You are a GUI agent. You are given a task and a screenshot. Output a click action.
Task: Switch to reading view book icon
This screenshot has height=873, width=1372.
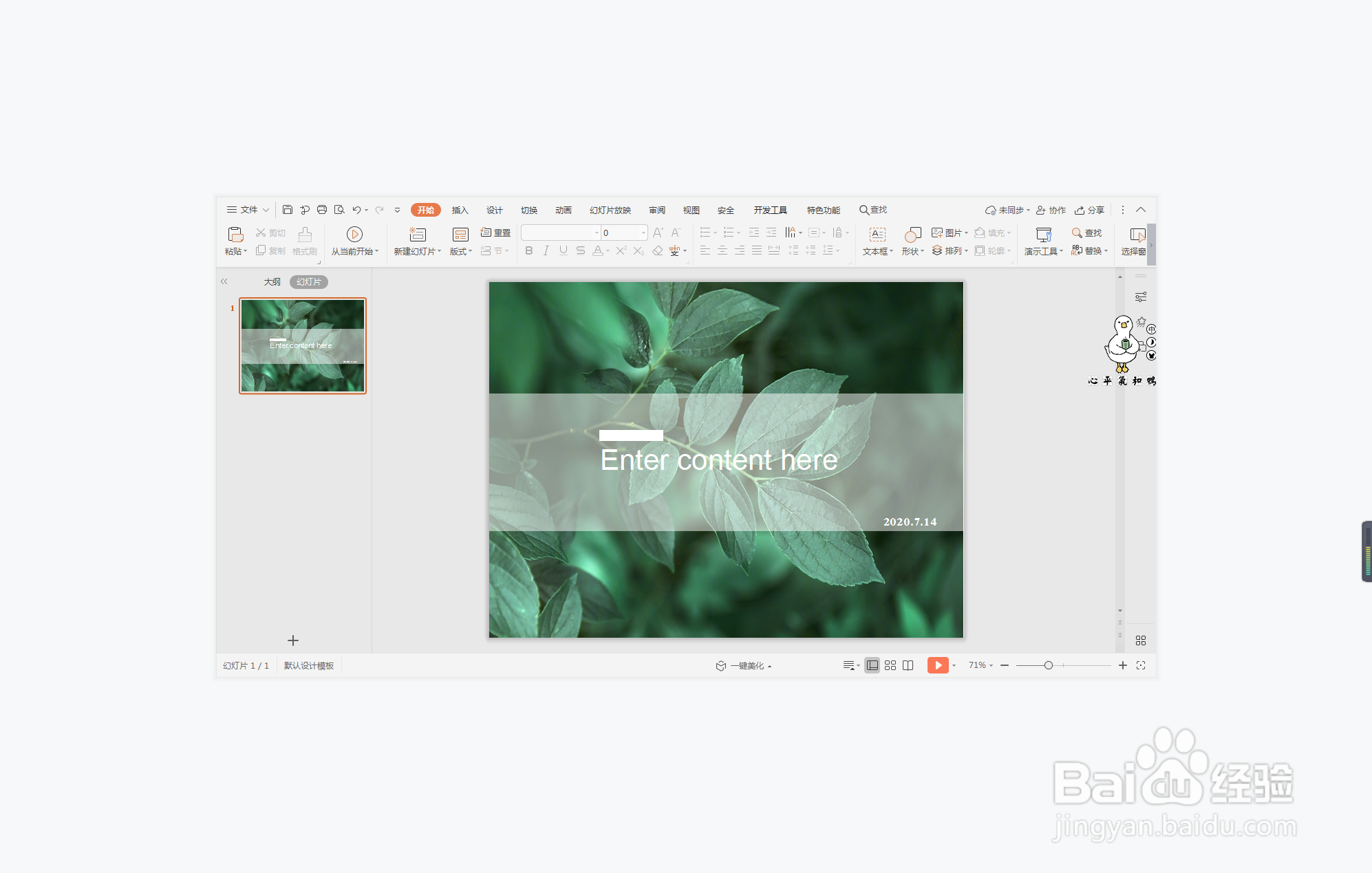(x=908, y=665)
